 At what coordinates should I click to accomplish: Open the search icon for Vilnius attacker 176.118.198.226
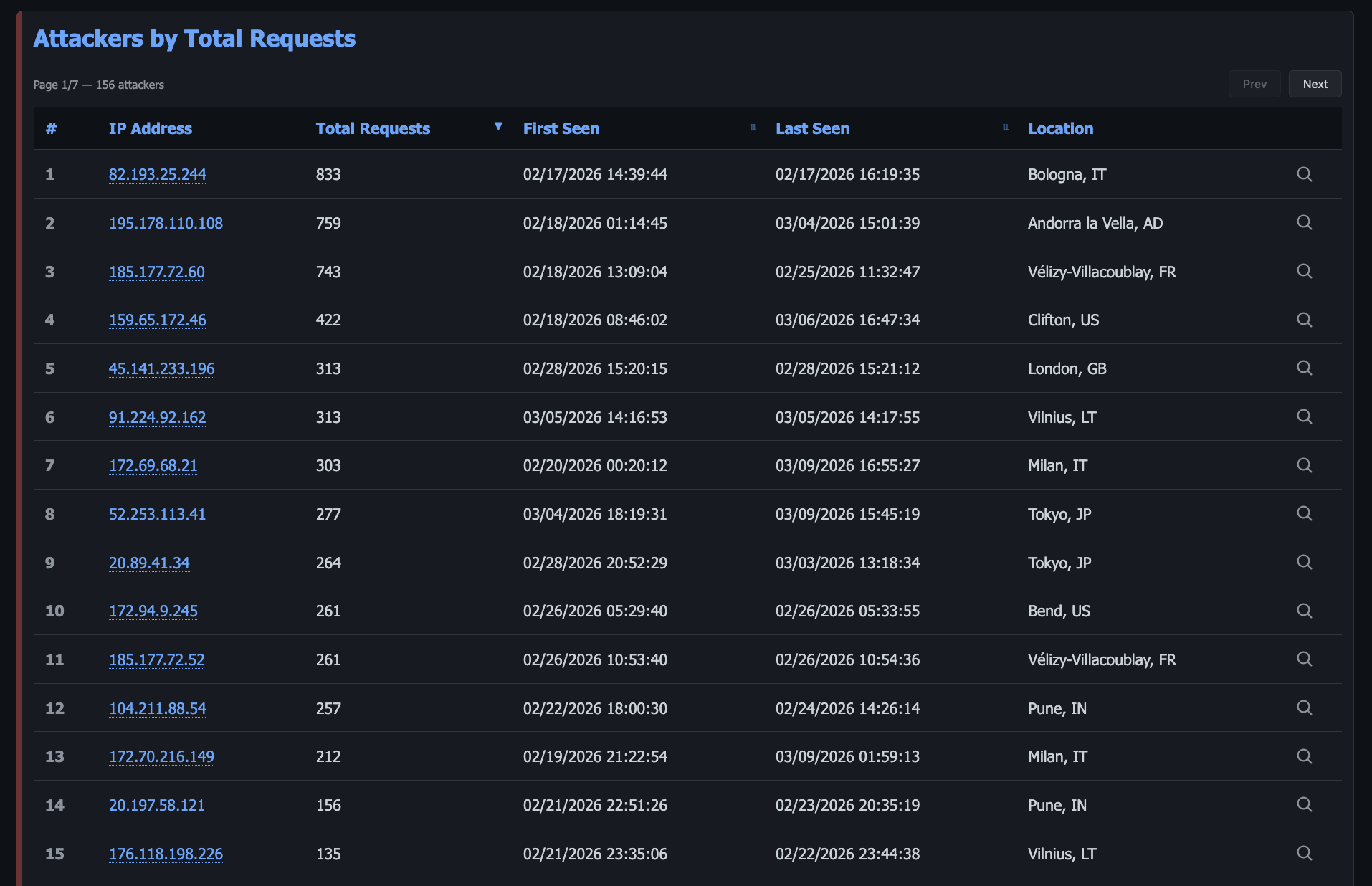point(1305,853)
